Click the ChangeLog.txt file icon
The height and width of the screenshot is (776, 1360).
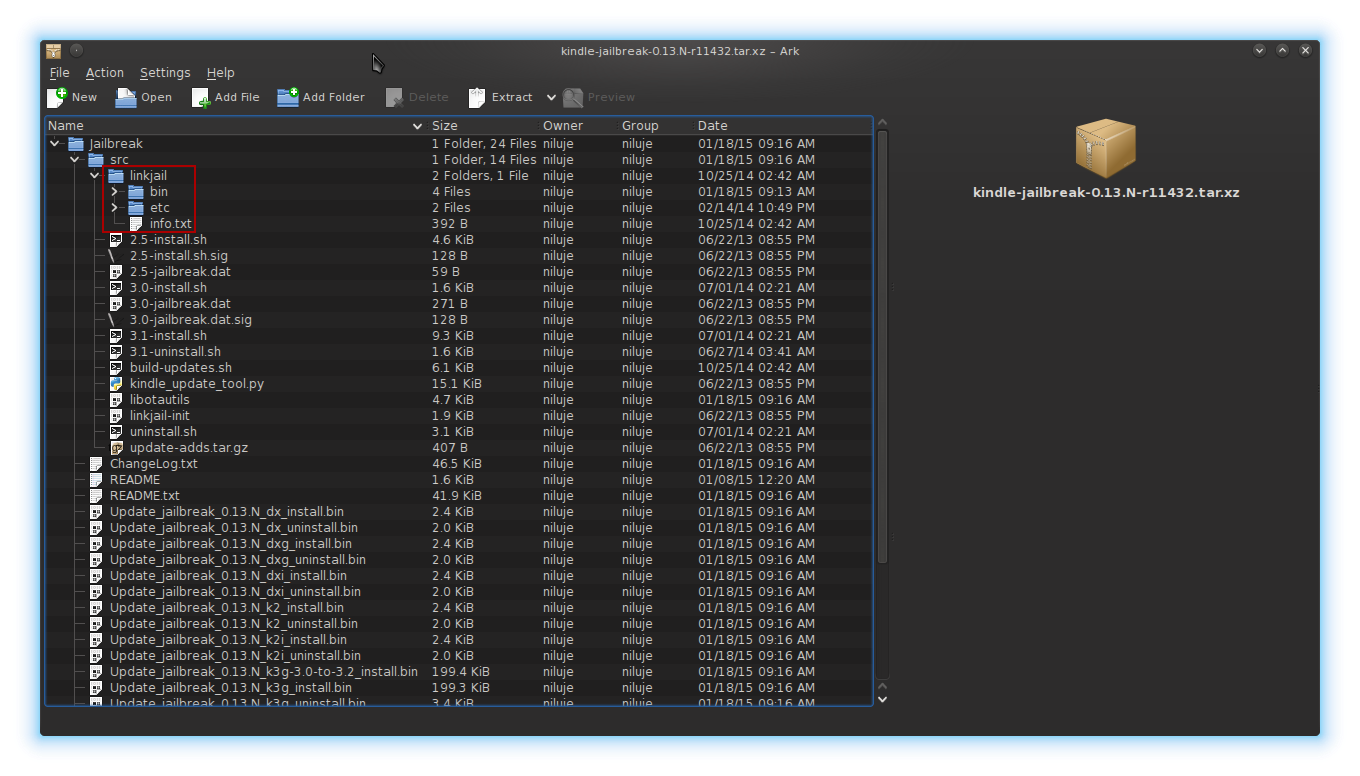pos(96,464)
